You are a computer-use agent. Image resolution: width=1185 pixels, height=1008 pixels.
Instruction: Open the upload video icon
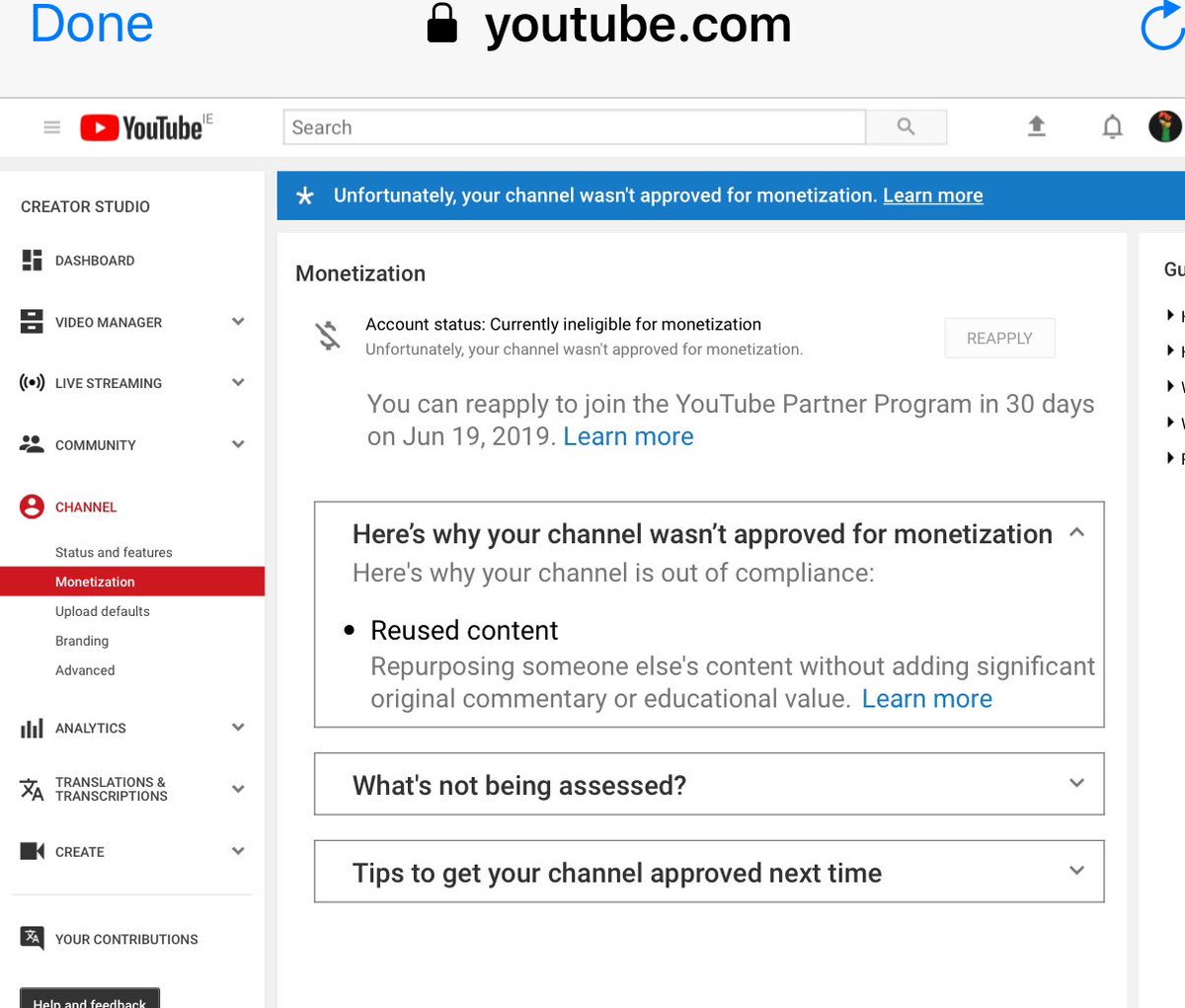pyautogui.click(x=1036, y=126)
